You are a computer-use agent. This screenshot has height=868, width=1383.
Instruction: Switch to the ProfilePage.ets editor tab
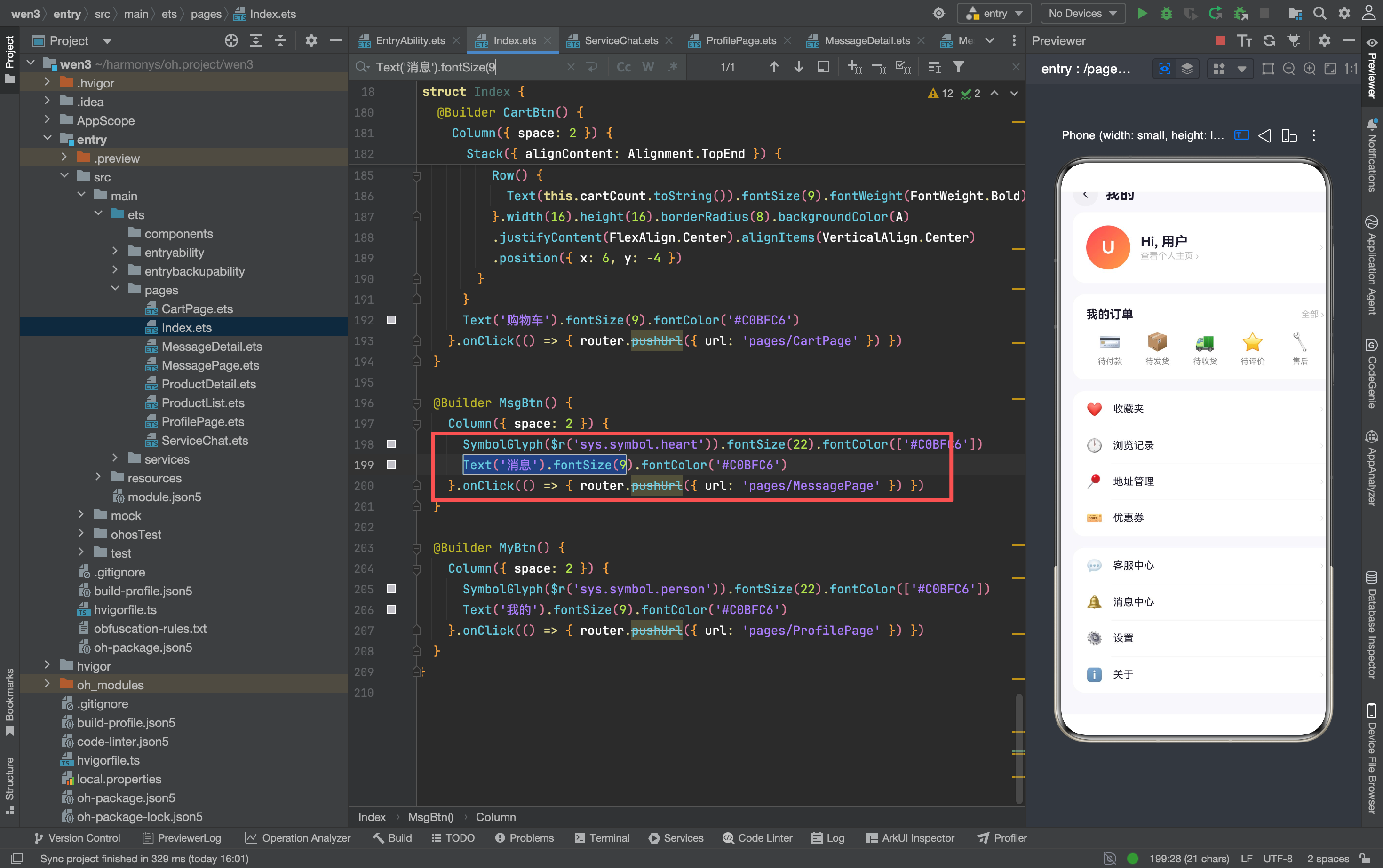[740, 40]
